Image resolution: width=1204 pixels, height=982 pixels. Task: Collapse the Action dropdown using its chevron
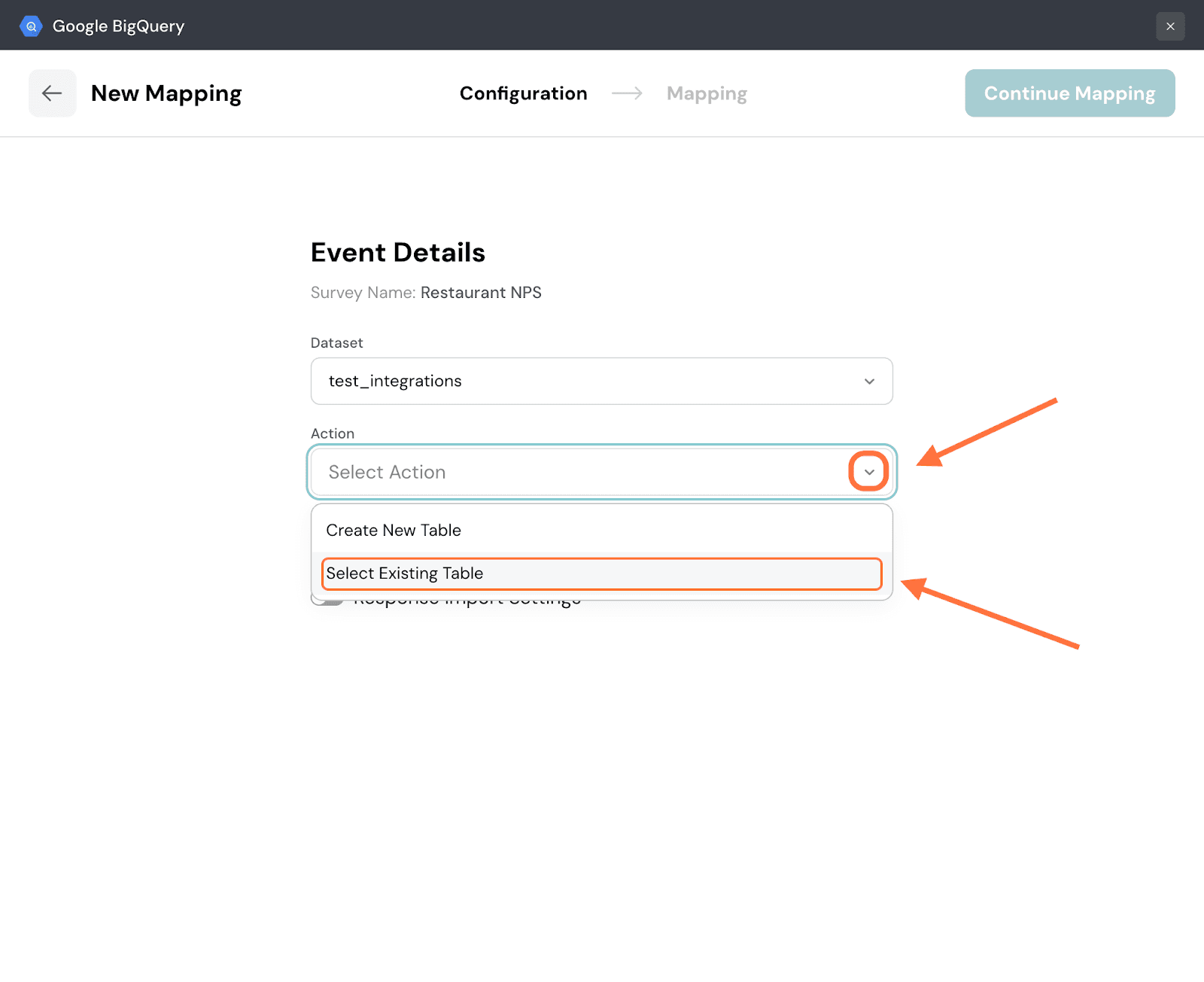(869, 473)
